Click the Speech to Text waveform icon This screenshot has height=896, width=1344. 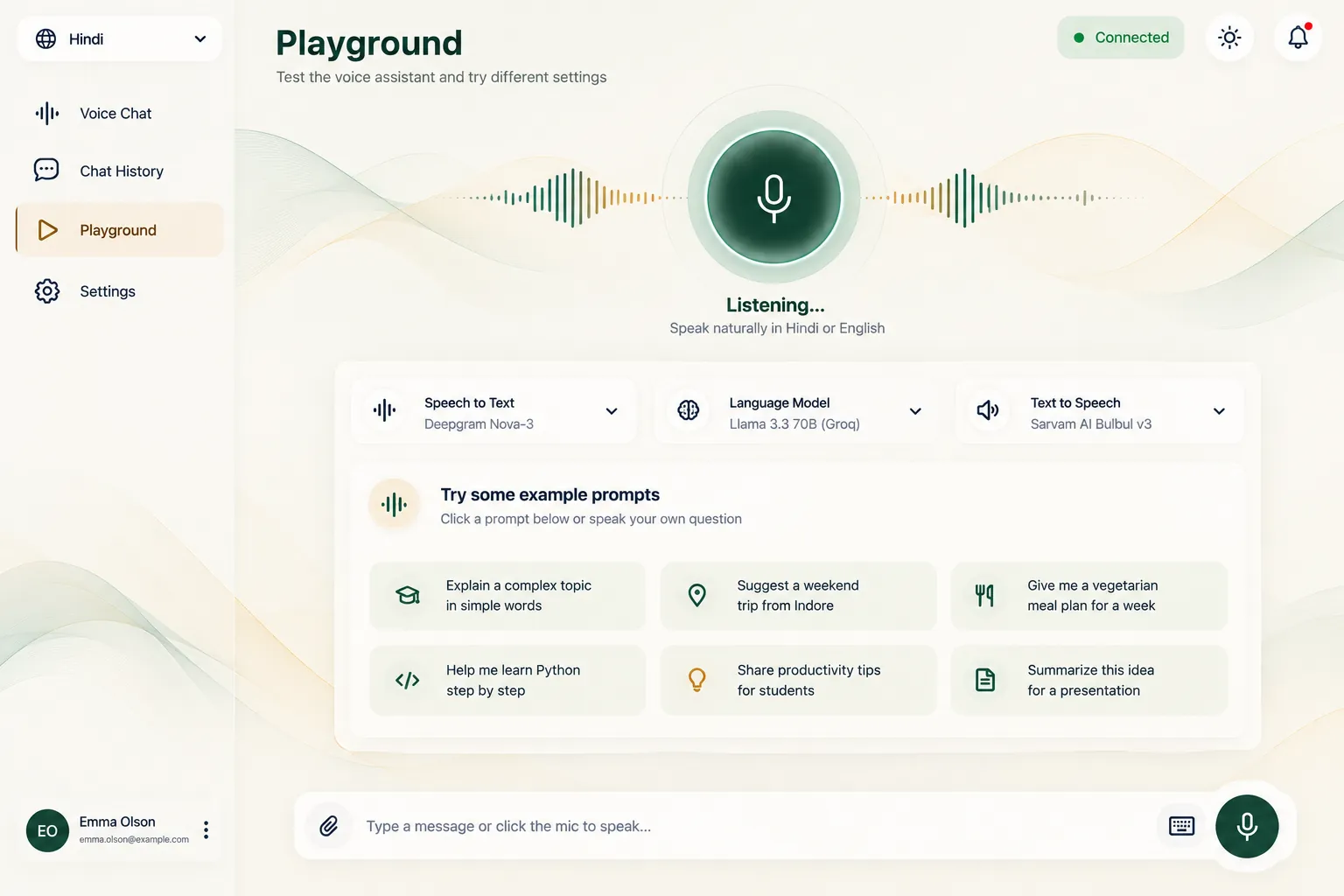point(384,410)
